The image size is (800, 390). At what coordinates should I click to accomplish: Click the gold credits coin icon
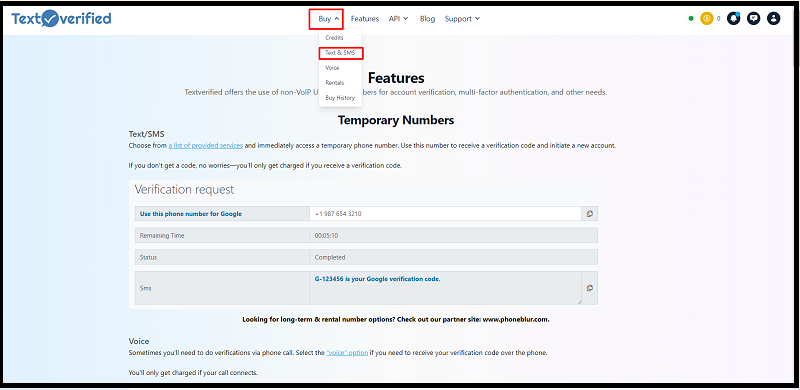707,19
